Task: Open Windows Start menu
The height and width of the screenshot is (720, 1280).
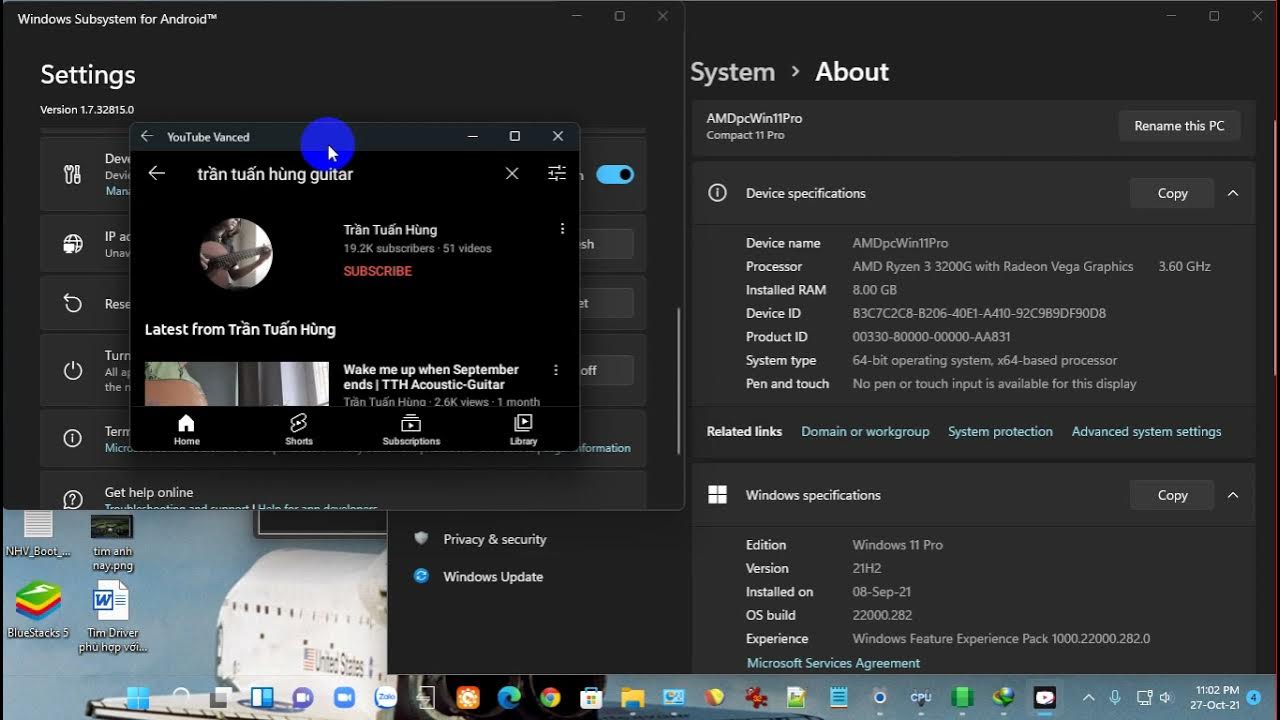Action: coord(138,697)
